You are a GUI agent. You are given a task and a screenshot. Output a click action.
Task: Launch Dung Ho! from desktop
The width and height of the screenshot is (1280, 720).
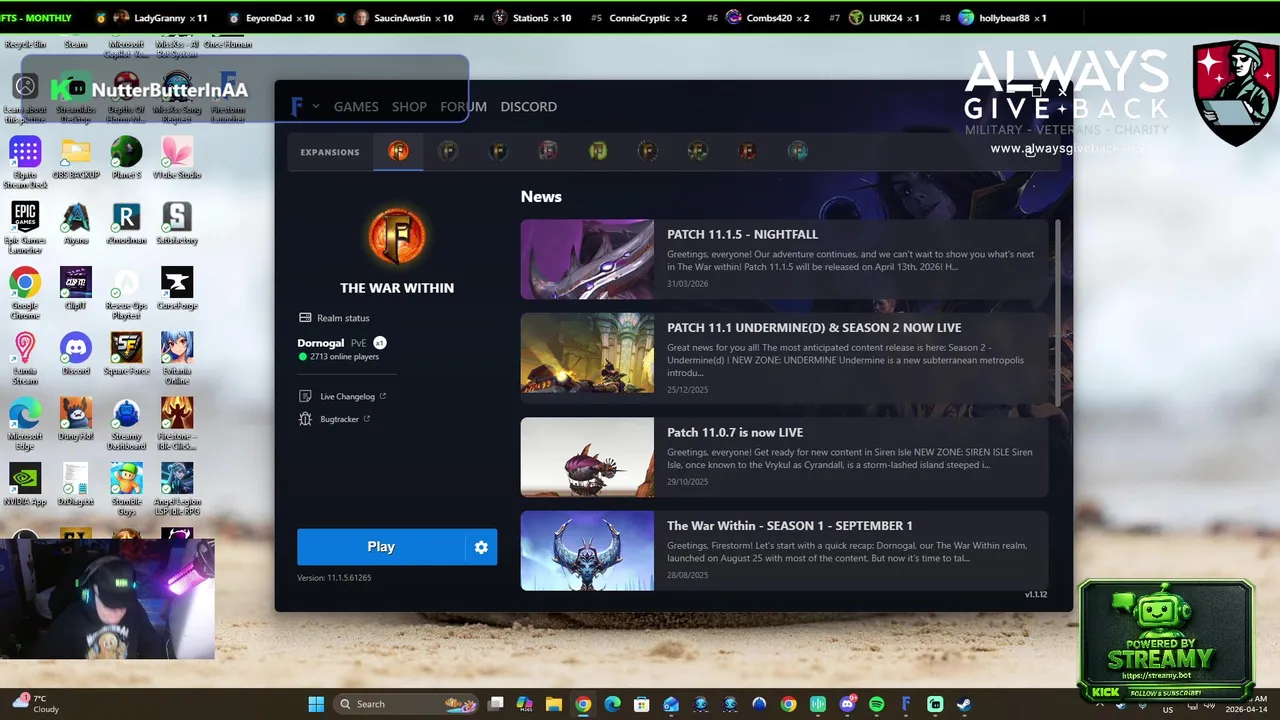coord(76,420)
